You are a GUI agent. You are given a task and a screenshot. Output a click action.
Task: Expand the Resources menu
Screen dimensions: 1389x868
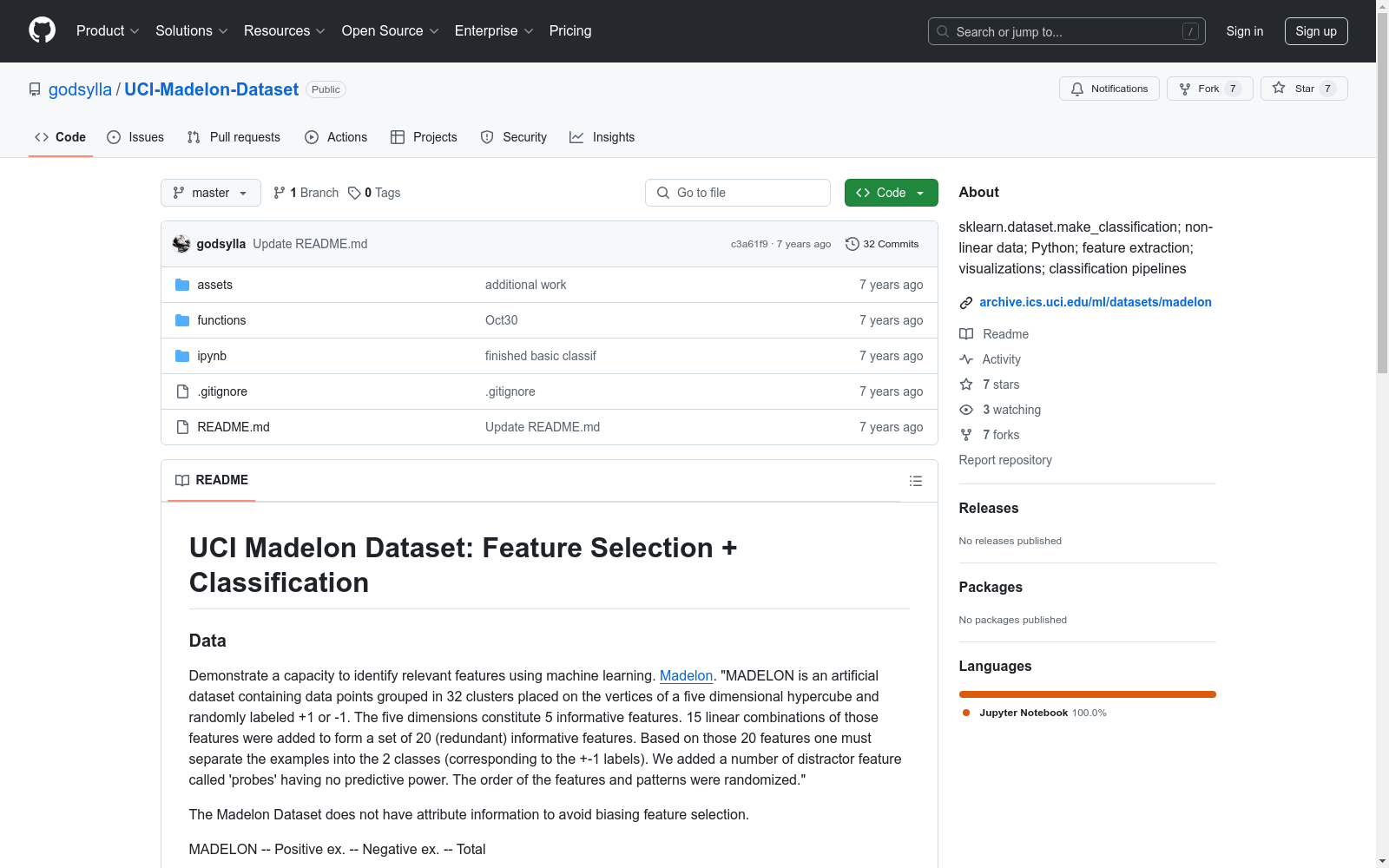285,31
